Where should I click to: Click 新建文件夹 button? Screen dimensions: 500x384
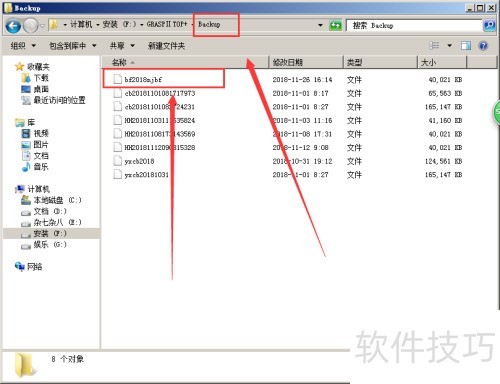(166, 46)
